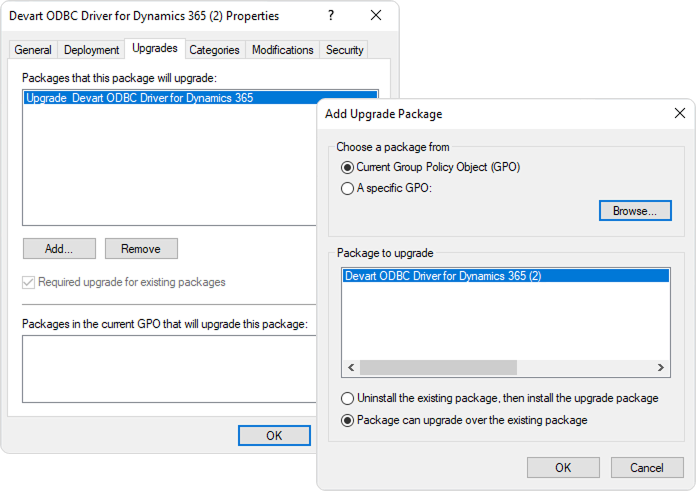Click the Remove button

(141, 248)
